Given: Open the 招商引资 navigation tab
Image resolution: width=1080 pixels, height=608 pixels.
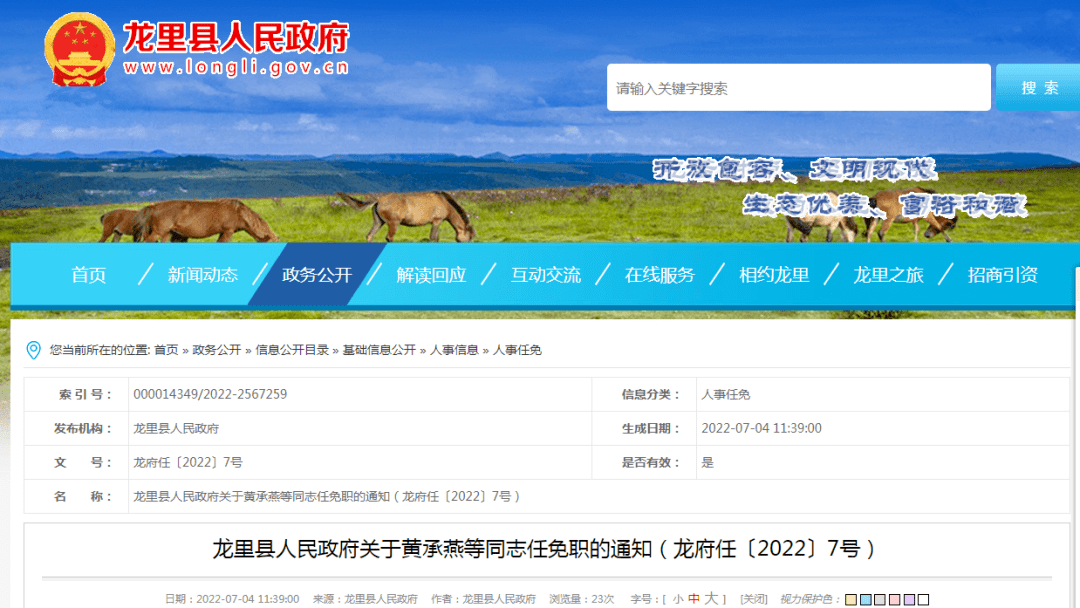Looking at the screenshot, I should pyautogui.click(x=1002, y=275).
